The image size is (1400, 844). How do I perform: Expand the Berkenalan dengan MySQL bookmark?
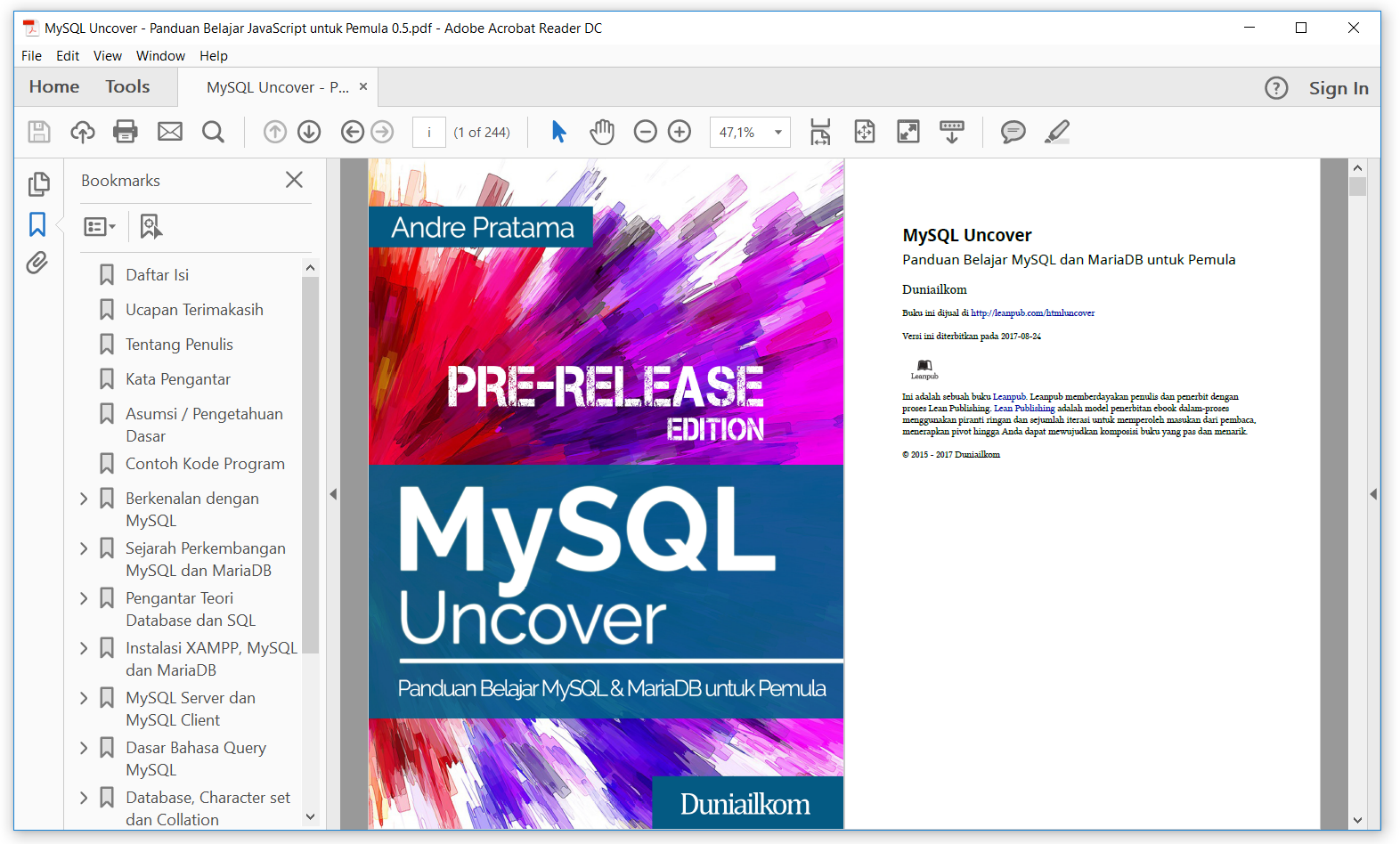(84, 499)
